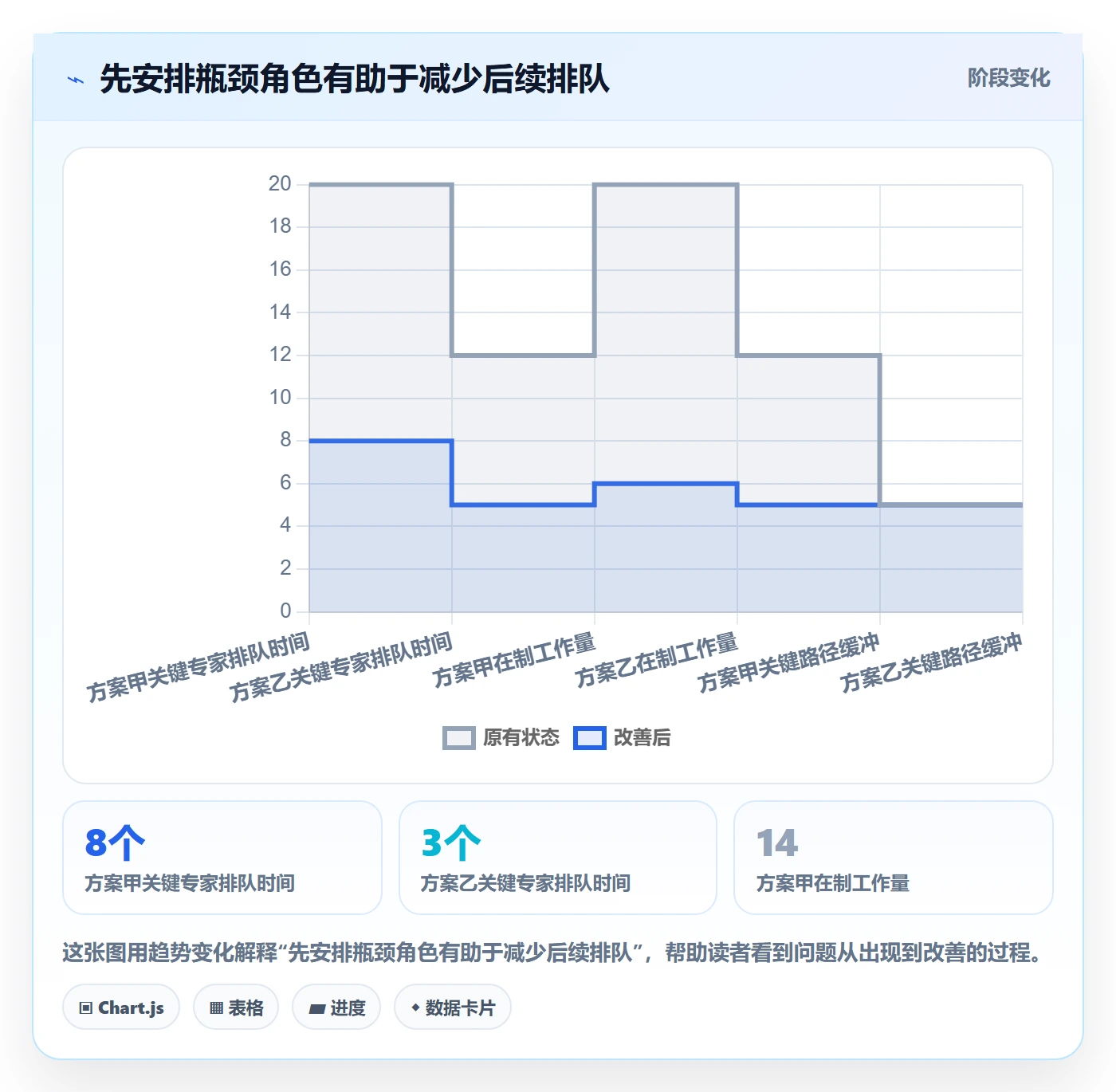Screen dimensions: 1116x1092
Task: Click the 阶段变化 label in the header
Action: click(1008, 78)
